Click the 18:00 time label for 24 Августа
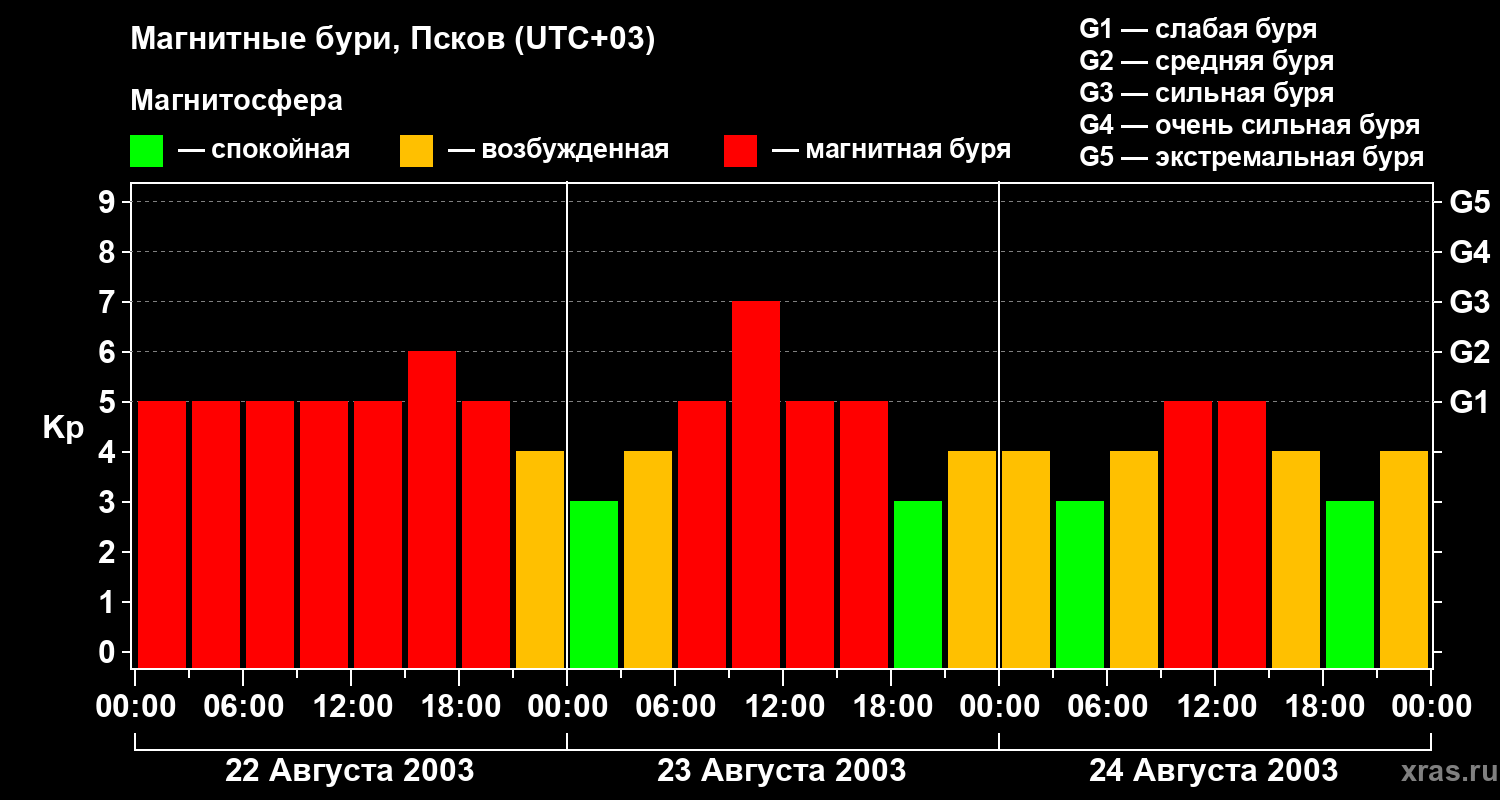 click(1323, 706)
